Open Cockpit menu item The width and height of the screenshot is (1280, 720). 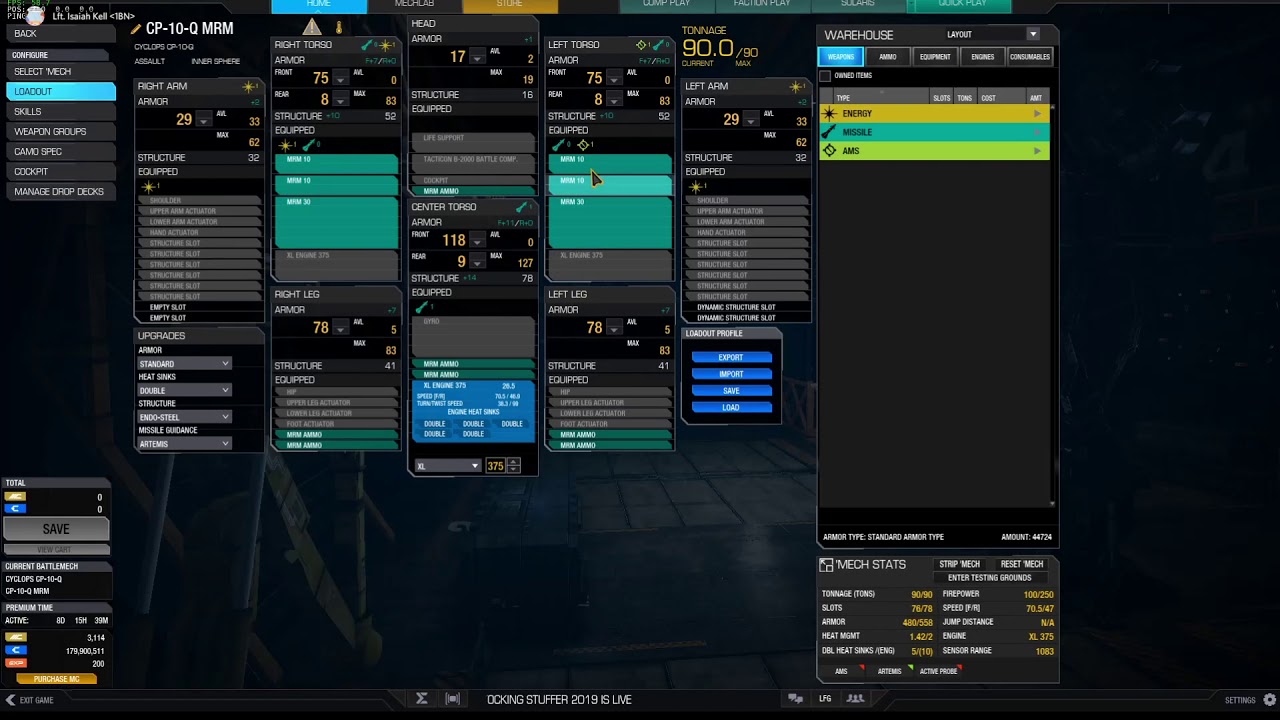click(60, 171)
